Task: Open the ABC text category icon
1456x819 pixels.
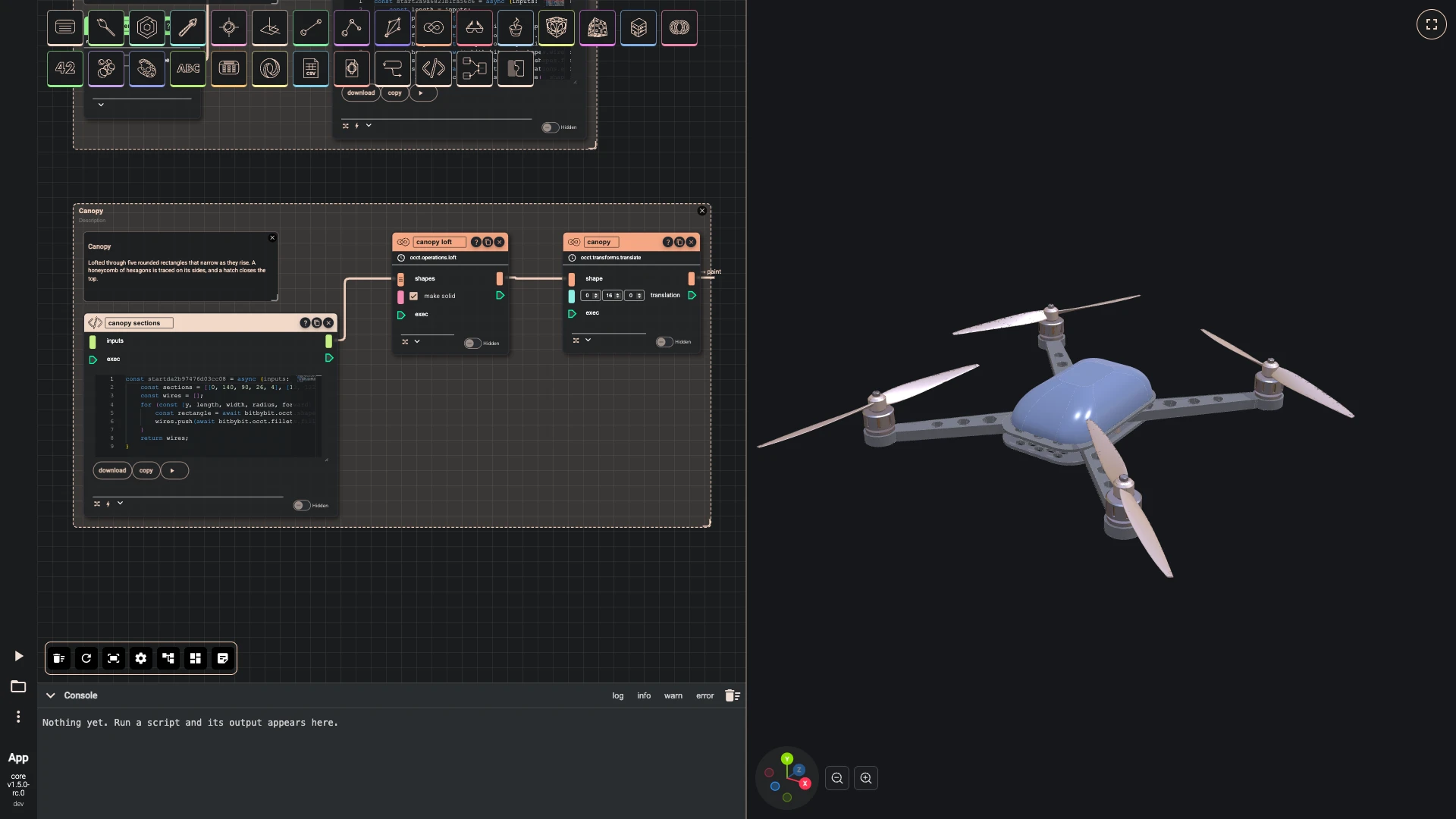Action: (188, 69)
